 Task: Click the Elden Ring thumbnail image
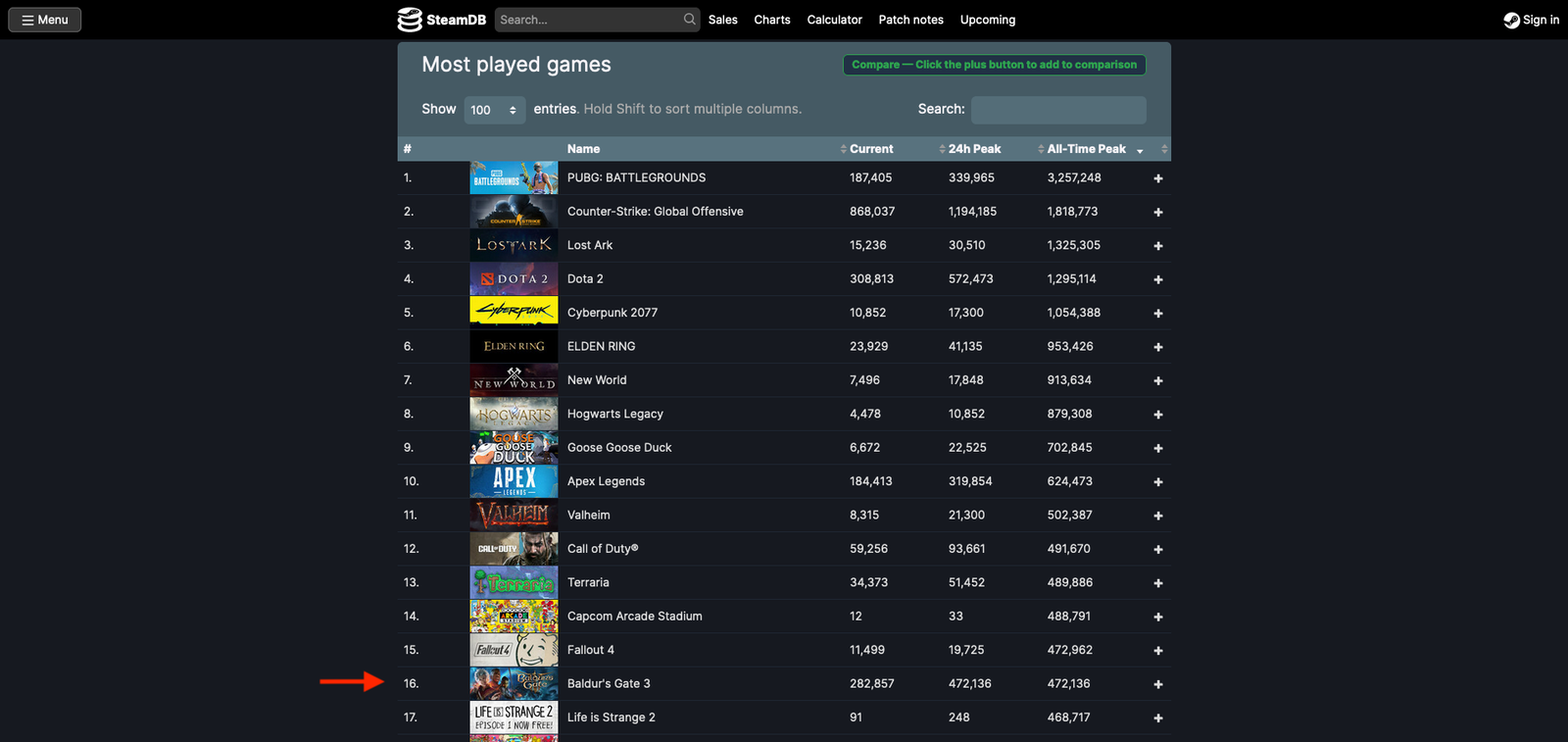coord(514,346)
